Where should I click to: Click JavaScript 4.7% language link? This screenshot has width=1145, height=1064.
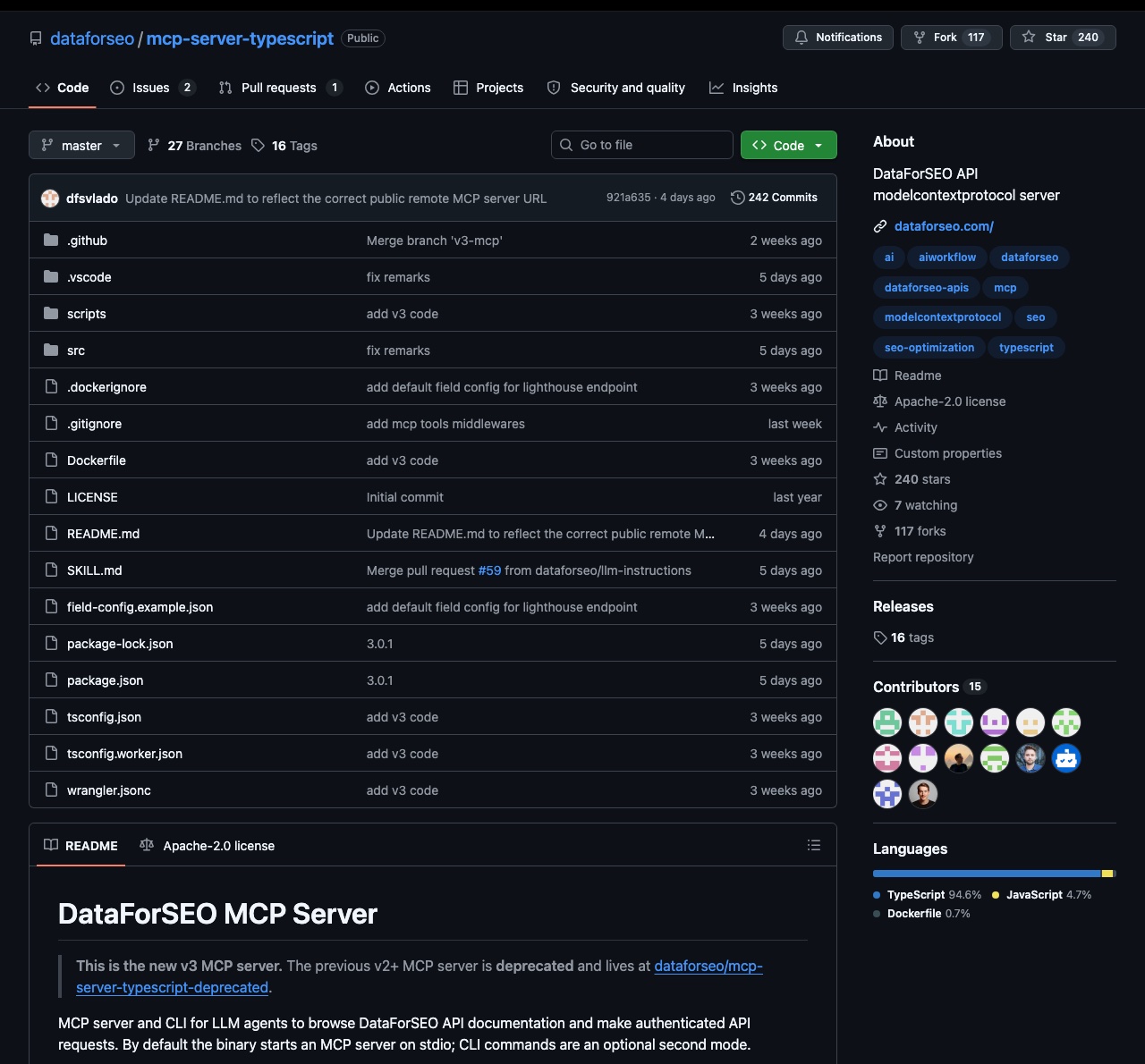coord(1041,895)
